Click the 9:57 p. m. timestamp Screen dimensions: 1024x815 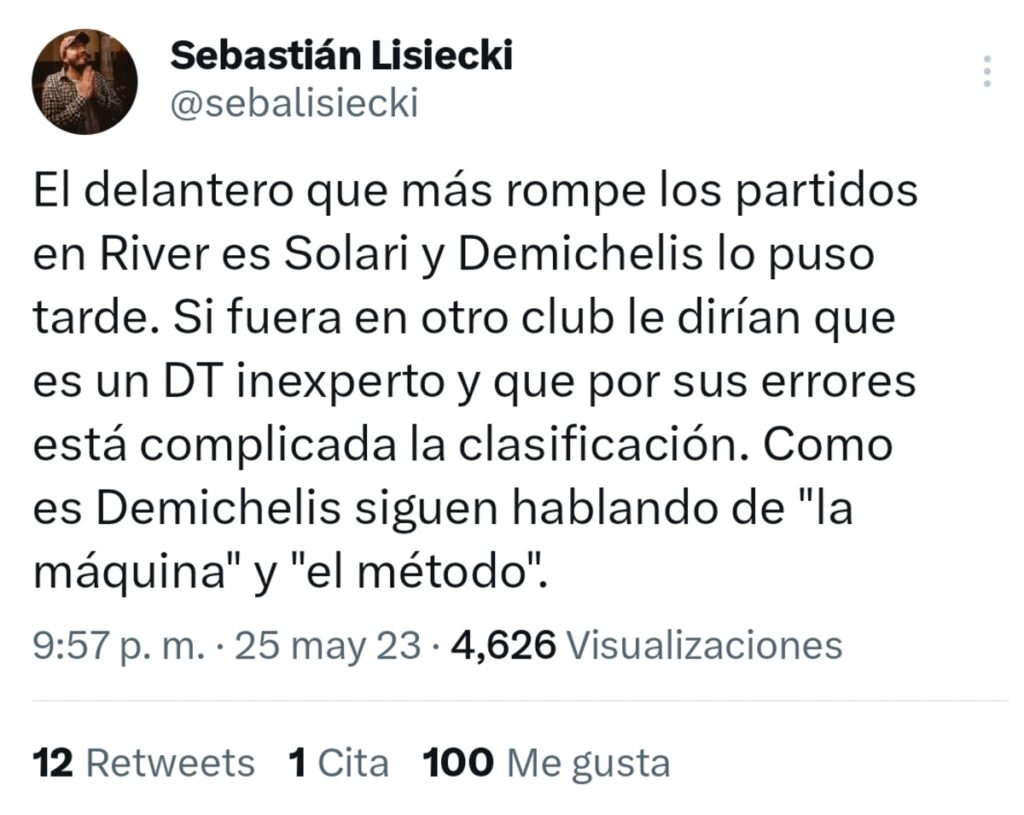119,646
